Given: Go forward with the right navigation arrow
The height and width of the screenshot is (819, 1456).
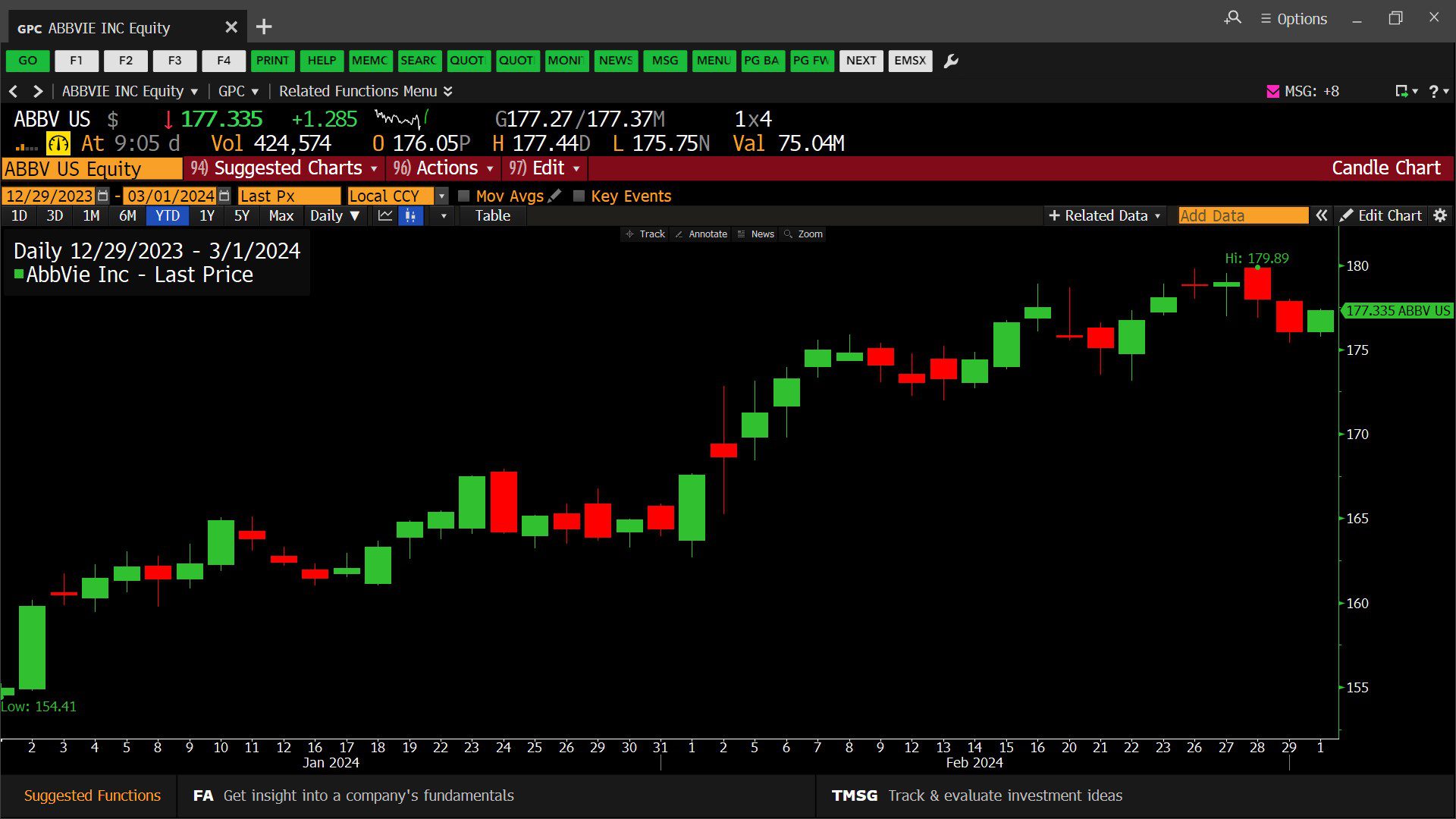Looking at the screenshot, I should point(37,91).
